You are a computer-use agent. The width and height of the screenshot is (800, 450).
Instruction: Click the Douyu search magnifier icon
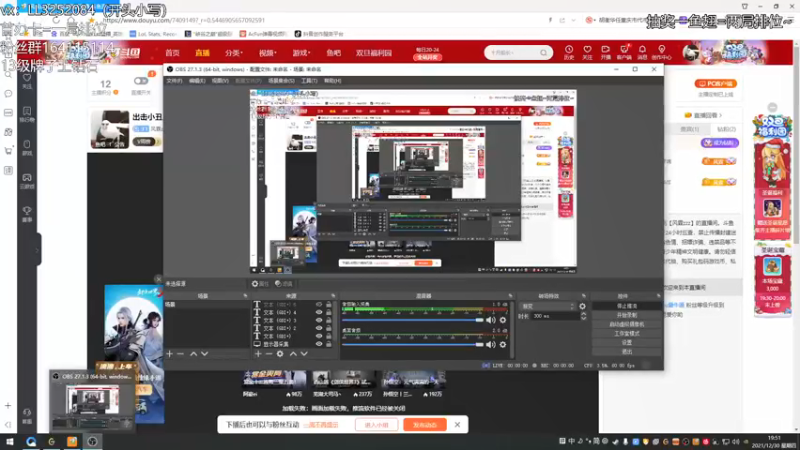(543, 53)
